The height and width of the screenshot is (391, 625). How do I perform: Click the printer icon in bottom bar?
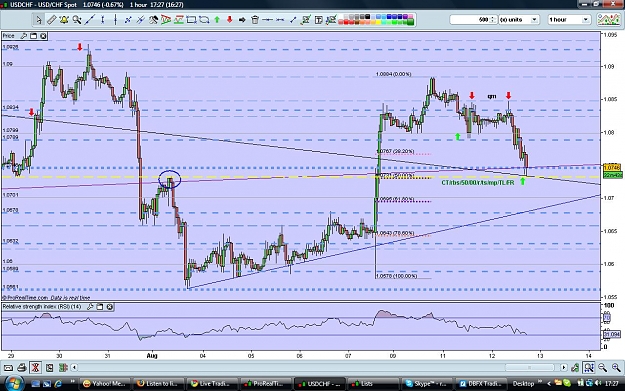tap(22, 367)
